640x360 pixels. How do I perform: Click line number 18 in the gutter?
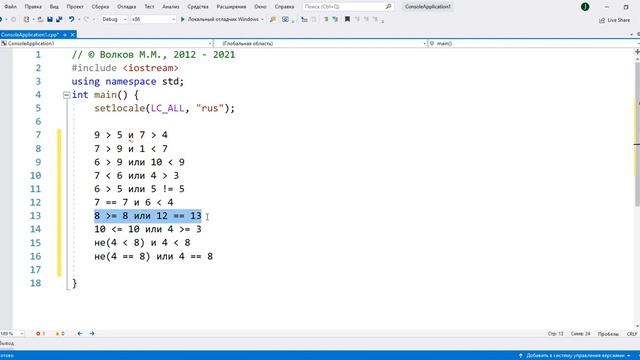tap(36, 283)
